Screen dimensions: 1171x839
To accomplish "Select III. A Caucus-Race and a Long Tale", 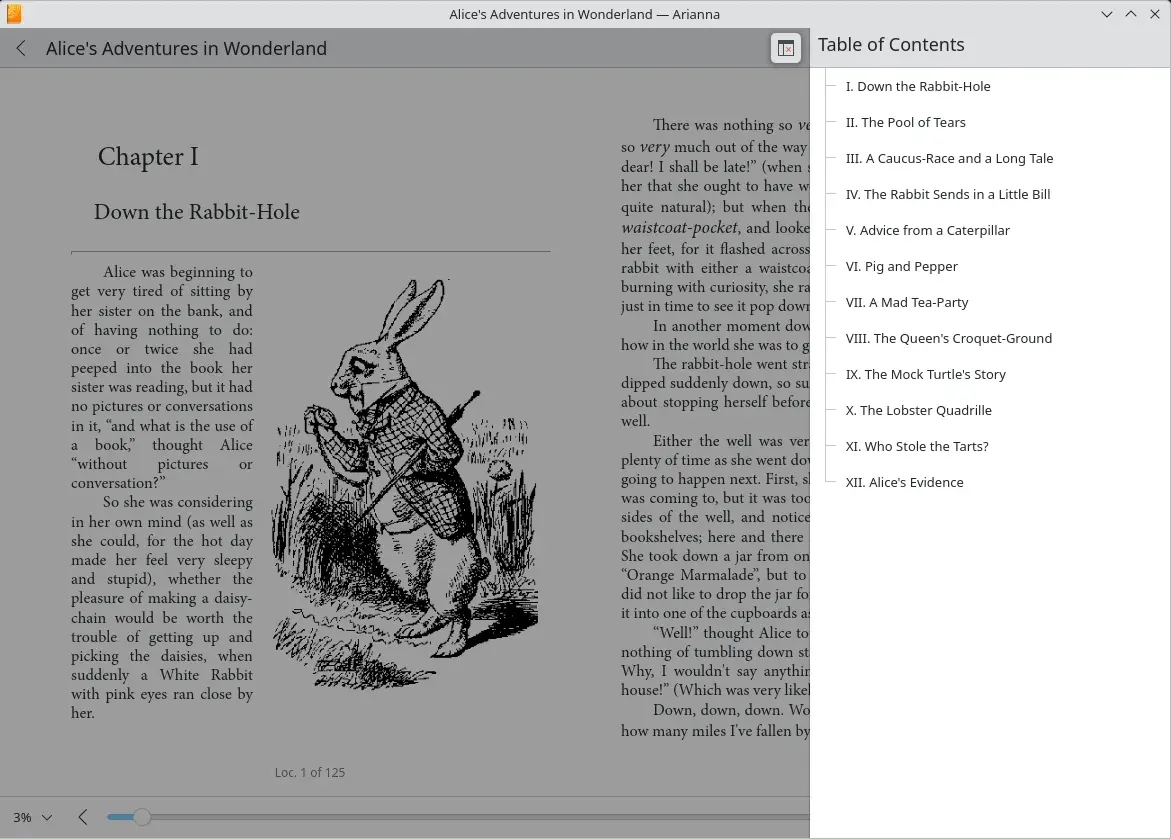I will 949,158.
